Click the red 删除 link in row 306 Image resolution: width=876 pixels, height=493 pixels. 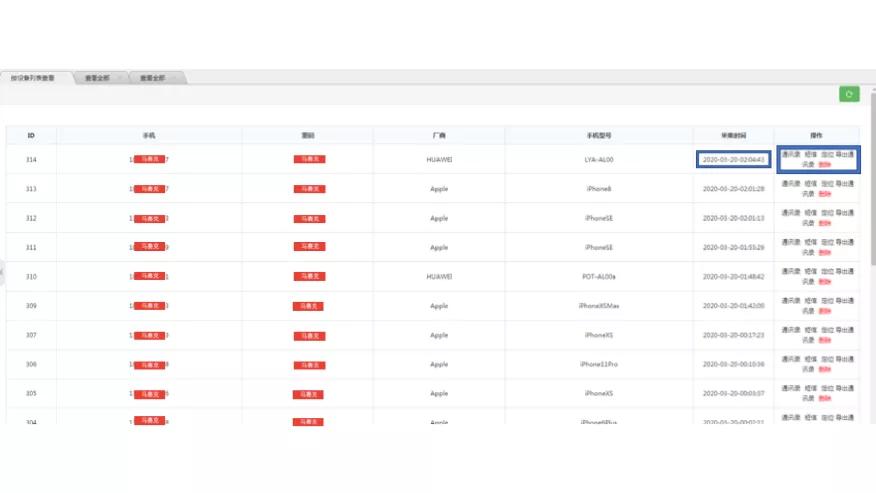[825, 369]
